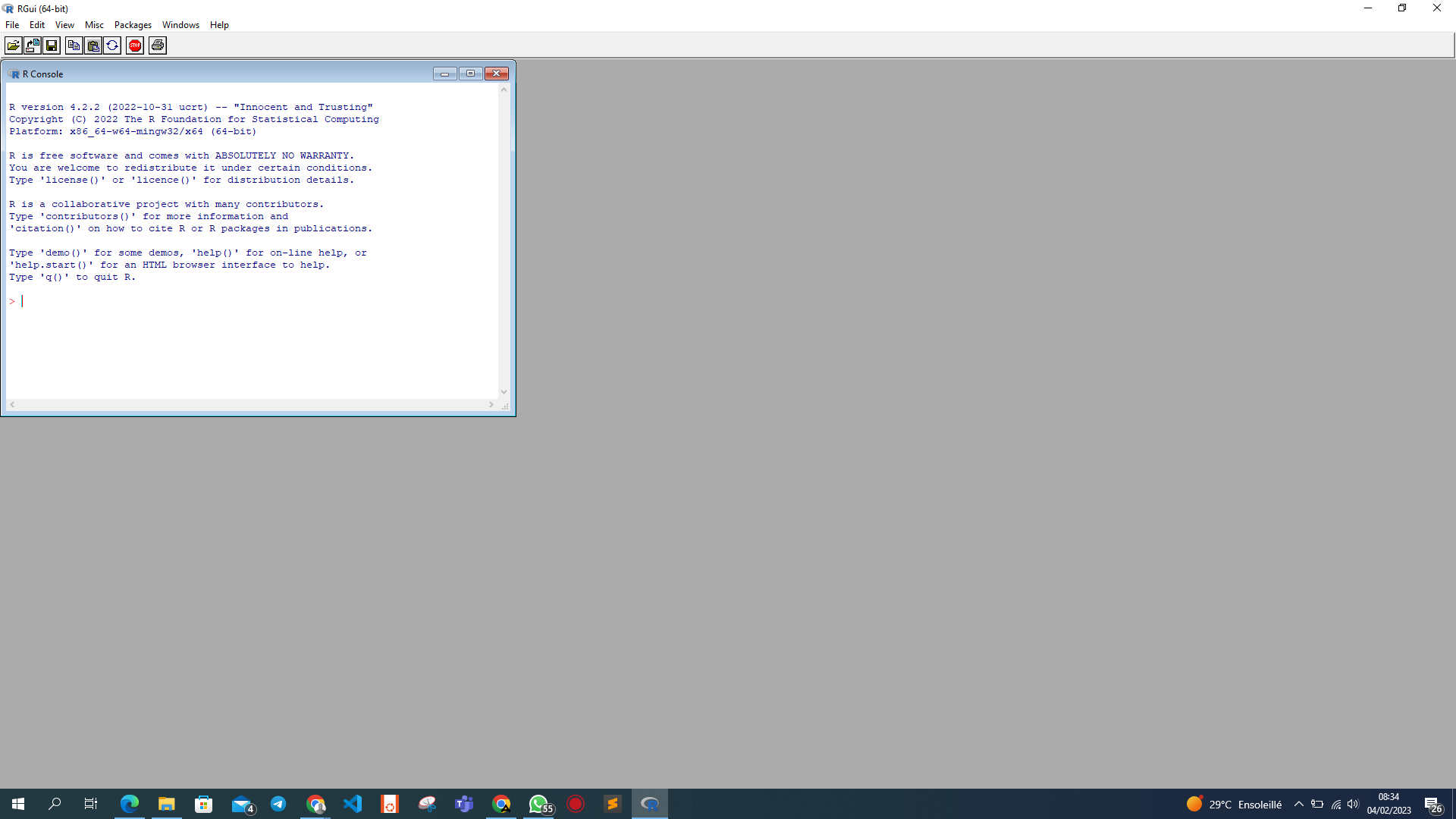1456x819 pixels.
Task: Maximize the R Console child window
Action: (x=470, y=74)
